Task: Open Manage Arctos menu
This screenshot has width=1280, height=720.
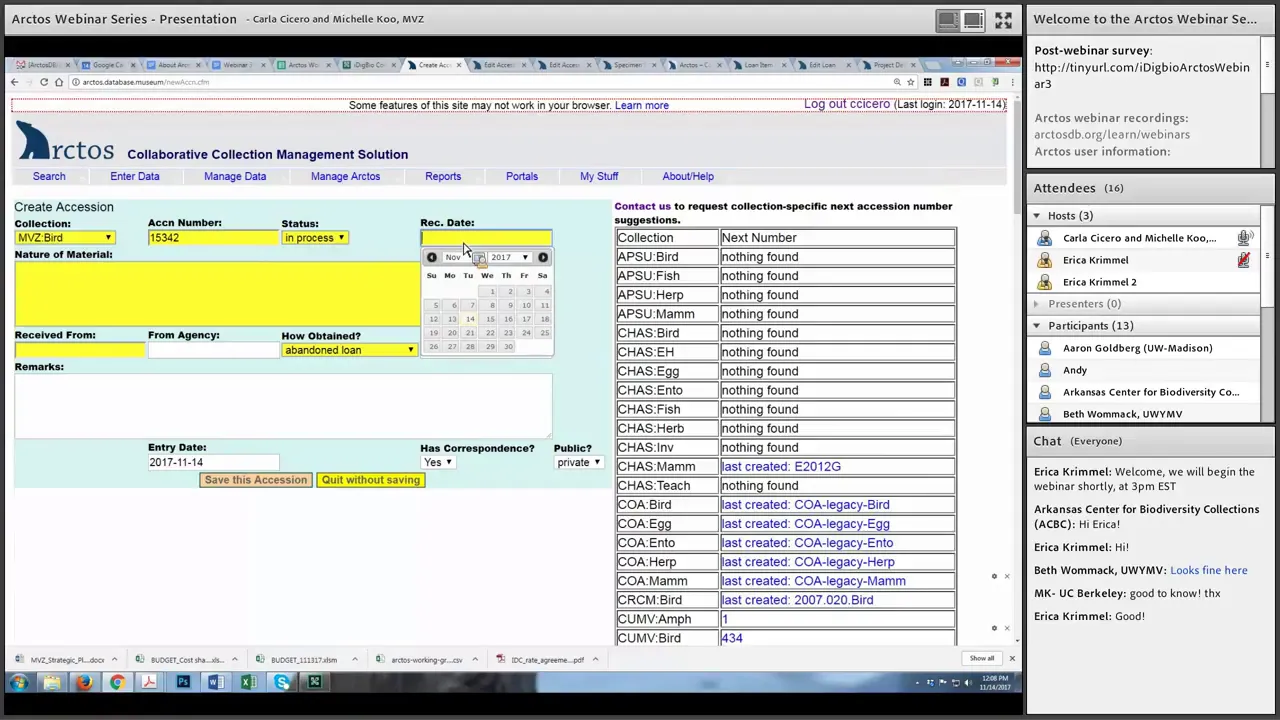Action: (x=345, y=176)
